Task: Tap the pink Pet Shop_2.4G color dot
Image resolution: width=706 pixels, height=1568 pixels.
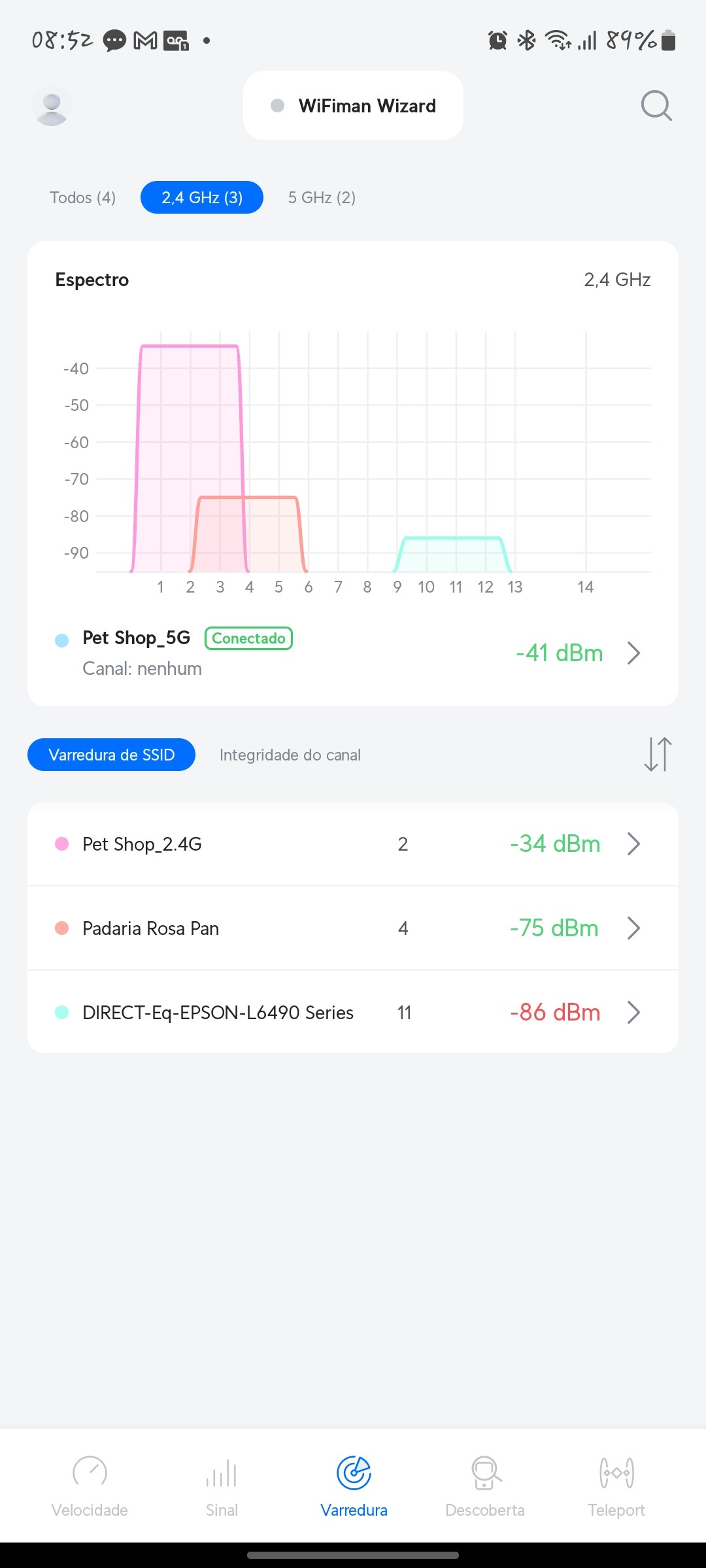Action: pyautogui.click(x=62, y=843)
